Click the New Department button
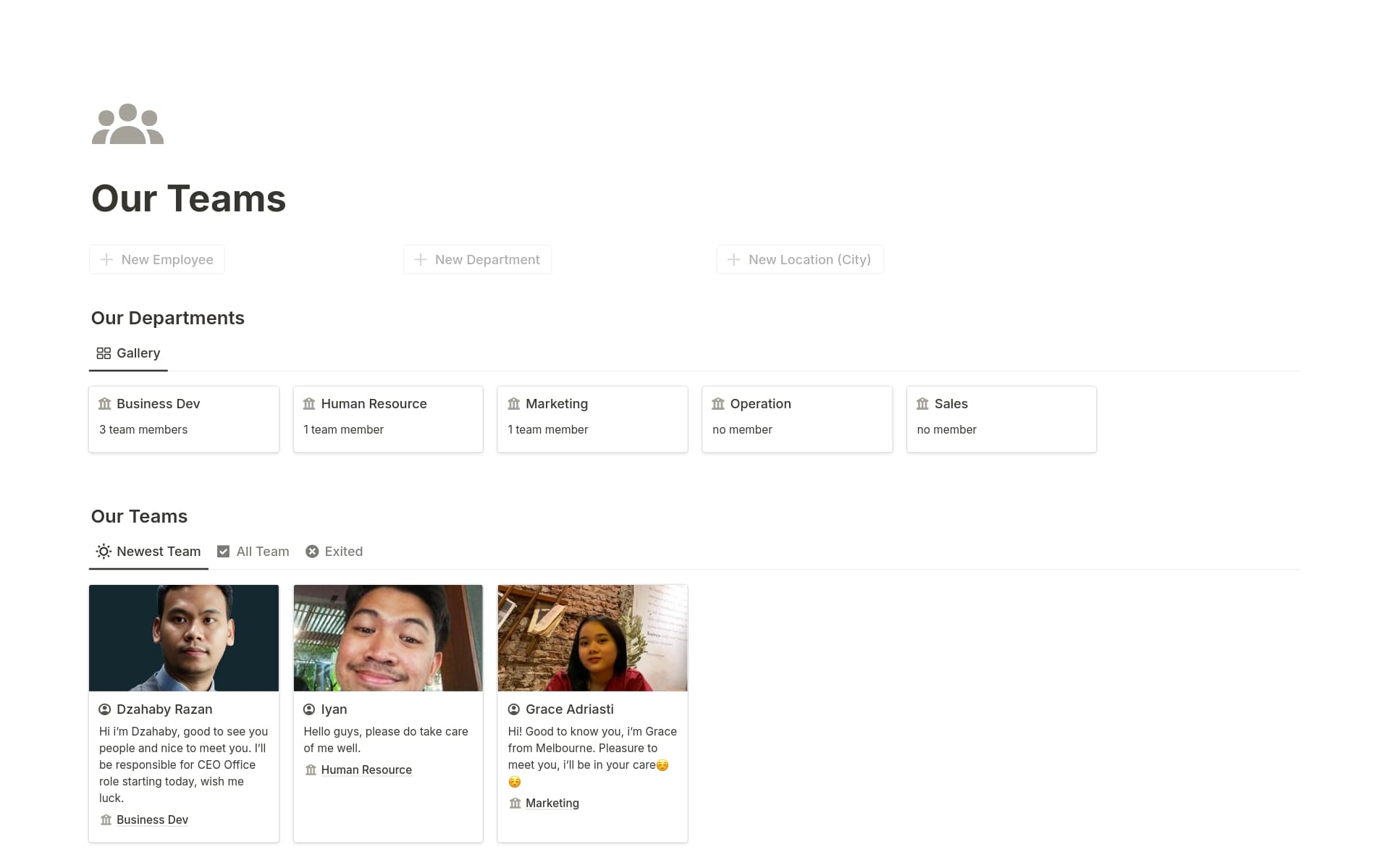Screen dimensions: 1390x868 [x=477, y=259]
